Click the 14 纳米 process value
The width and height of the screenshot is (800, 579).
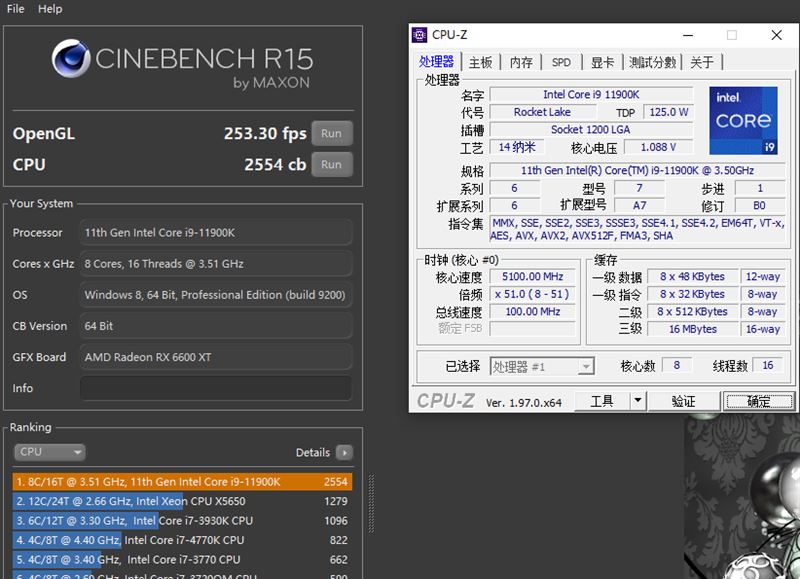coord(516,147)
